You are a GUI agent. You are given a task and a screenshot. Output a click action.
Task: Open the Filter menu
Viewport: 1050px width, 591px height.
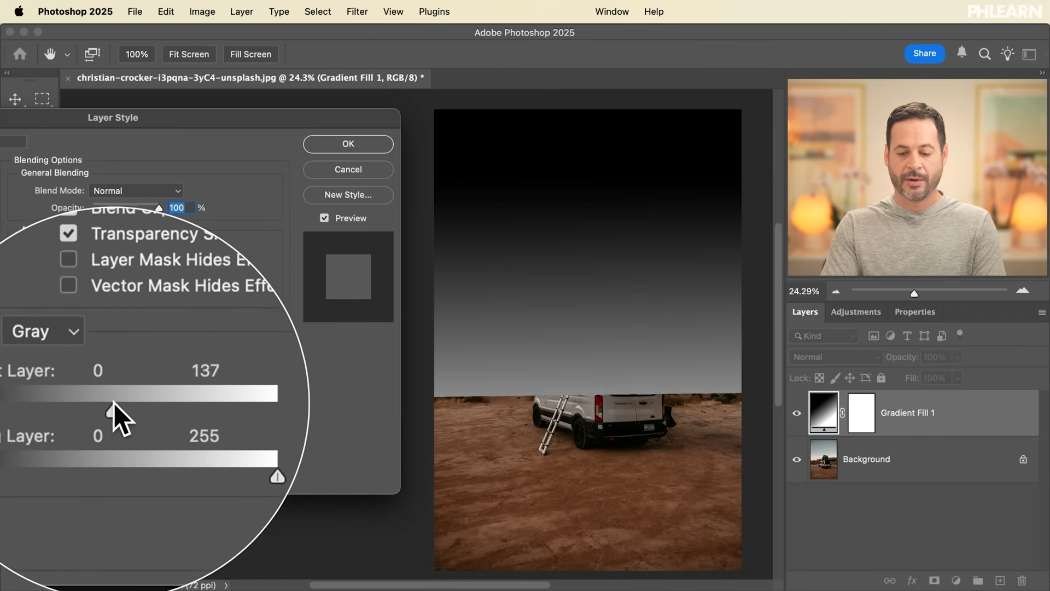(x=357, y=11)
